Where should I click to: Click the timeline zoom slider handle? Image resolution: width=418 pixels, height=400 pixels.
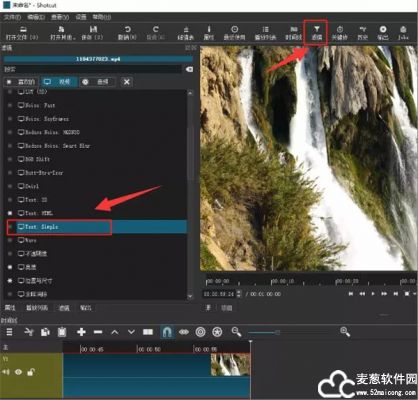[x=277, y=332]
